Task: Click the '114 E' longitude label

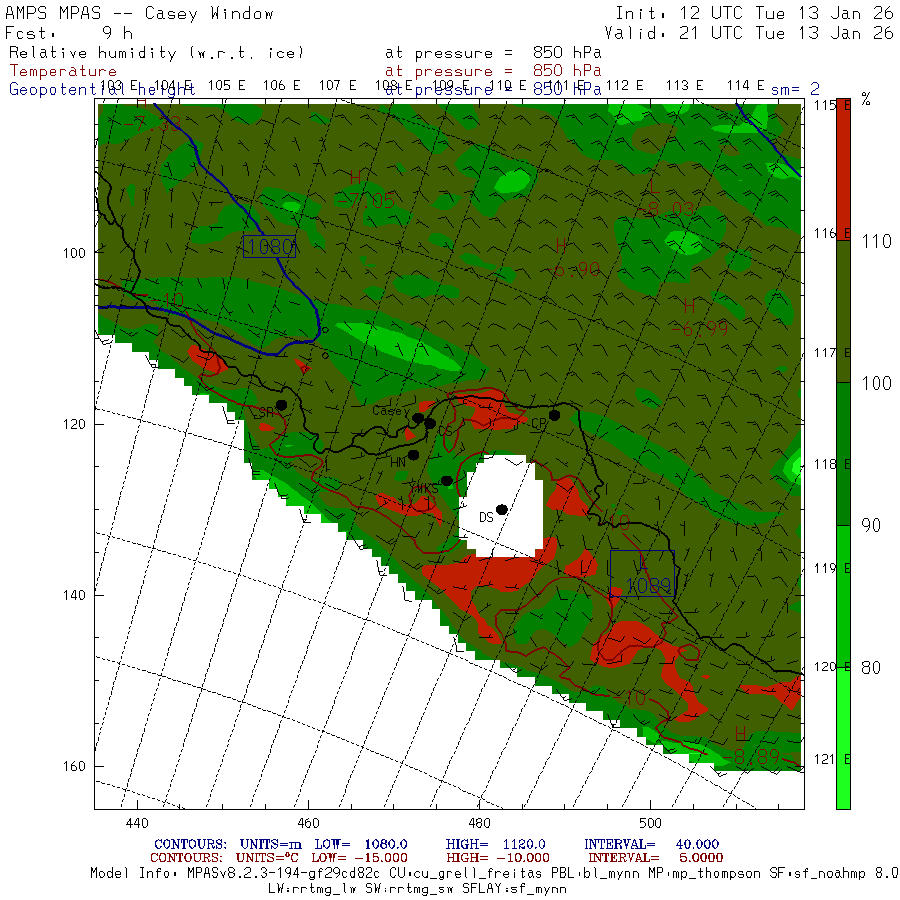Action: pos(746,85)
